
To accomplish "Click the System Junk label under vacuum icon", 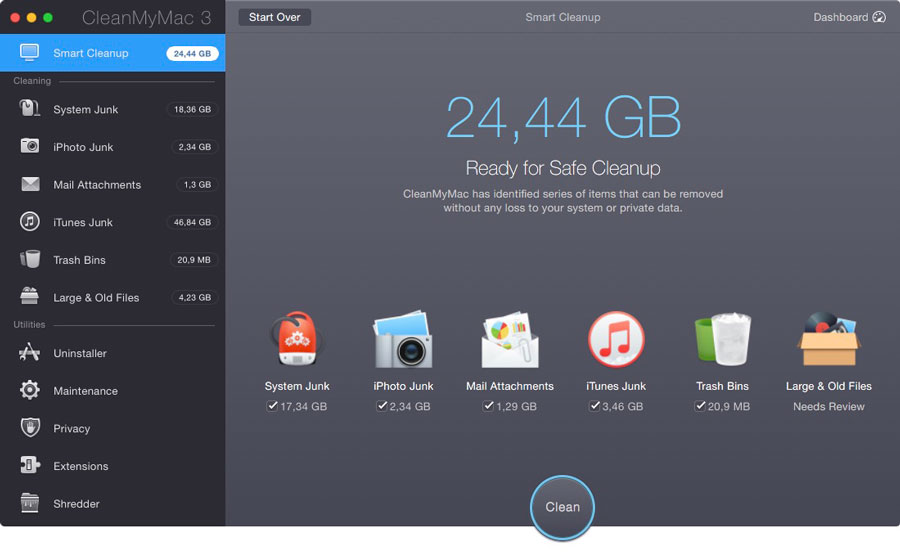I will click(297, 386).
